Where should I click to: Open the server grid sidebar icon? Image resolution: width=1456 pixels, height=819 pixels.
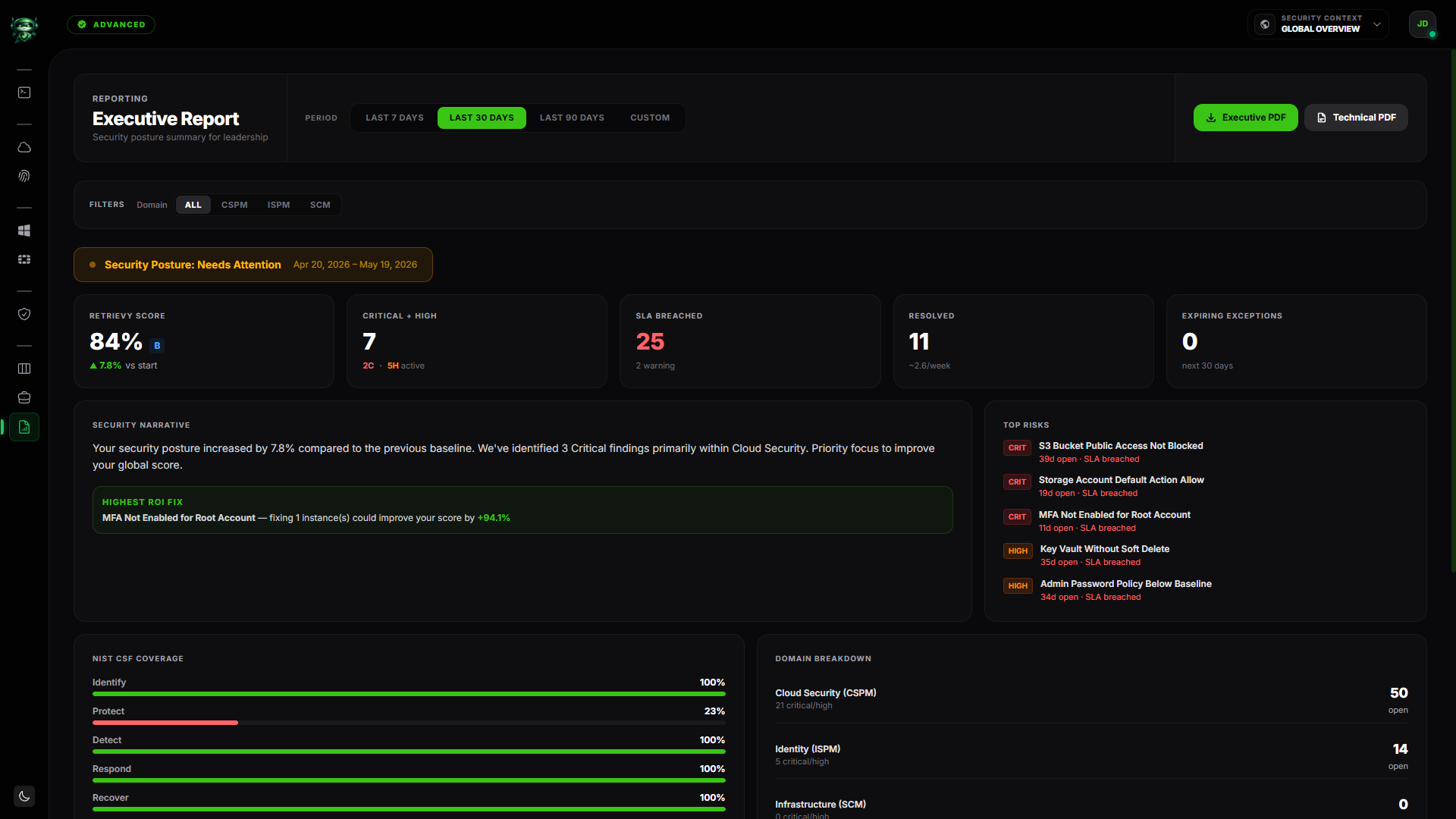coord(24,259)
